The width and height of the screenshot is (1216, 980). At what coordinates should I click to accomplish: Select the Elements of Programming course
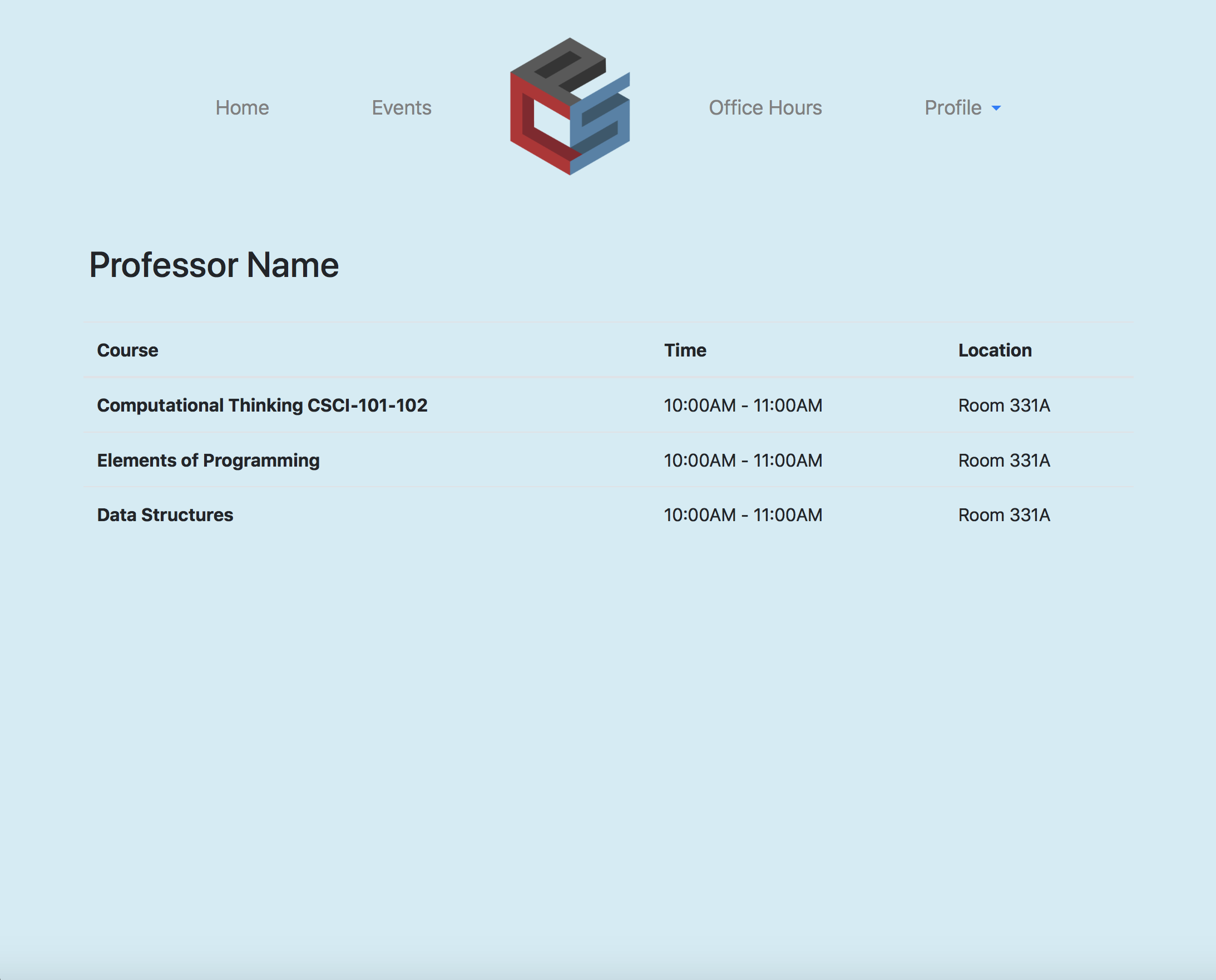point(208,461)
